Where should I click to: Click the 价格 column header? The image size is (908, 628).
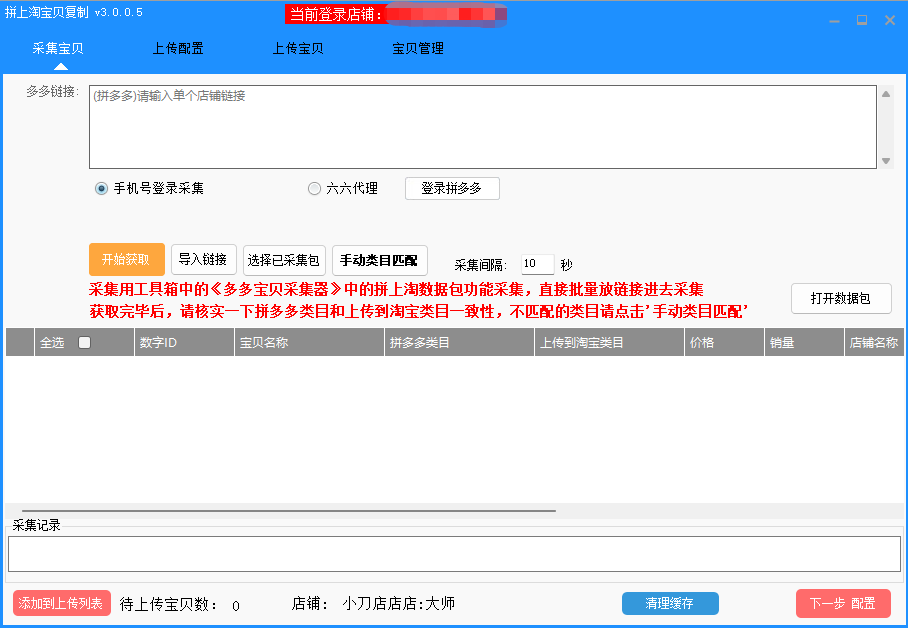click(724, 342)
